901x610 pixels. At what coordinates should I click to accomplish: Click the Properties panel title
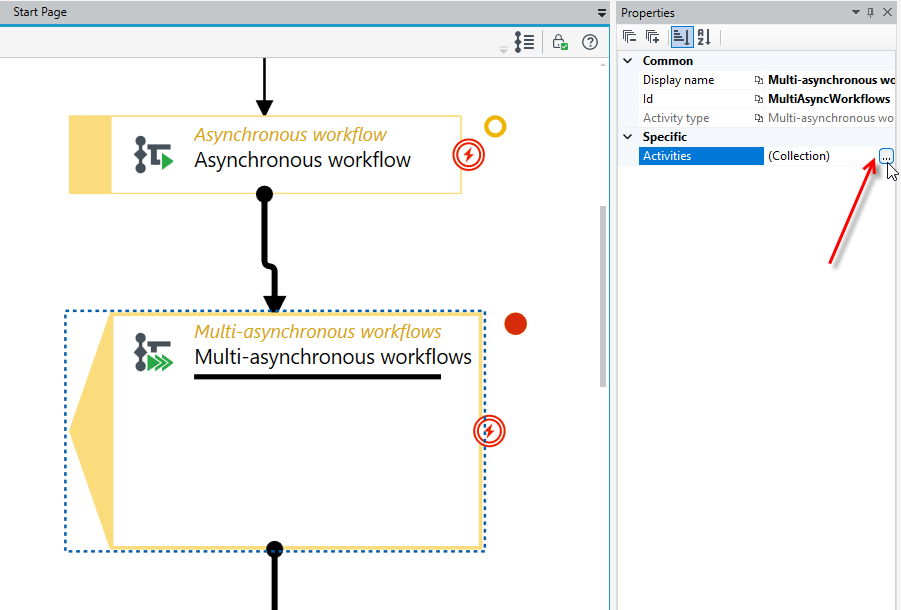tap(648, 13)
